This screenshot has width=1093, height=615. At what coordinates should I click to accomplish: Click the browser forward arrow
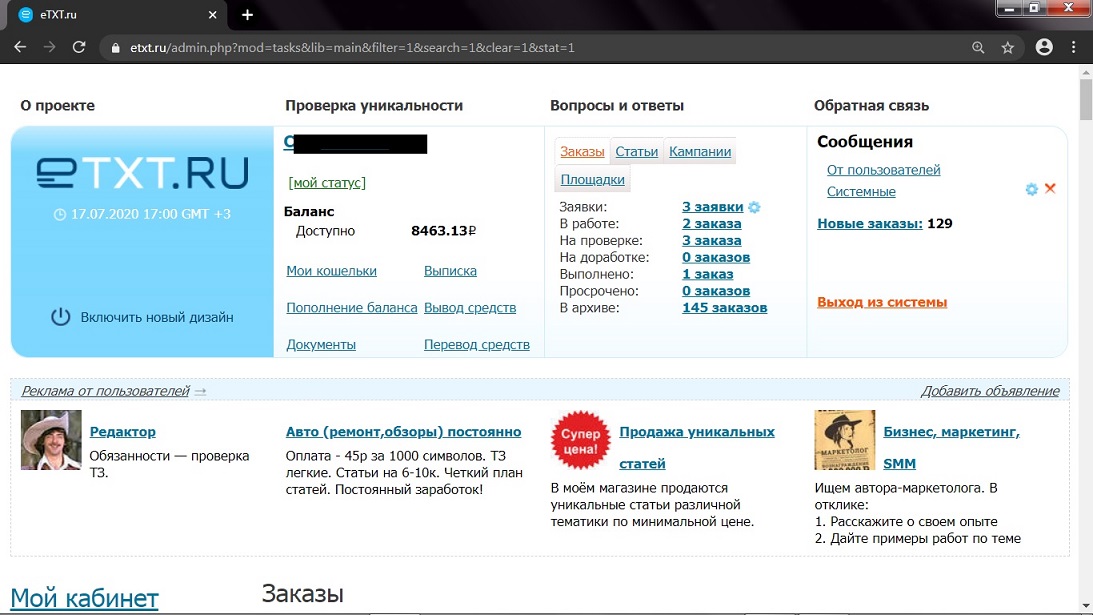[49, 47]
